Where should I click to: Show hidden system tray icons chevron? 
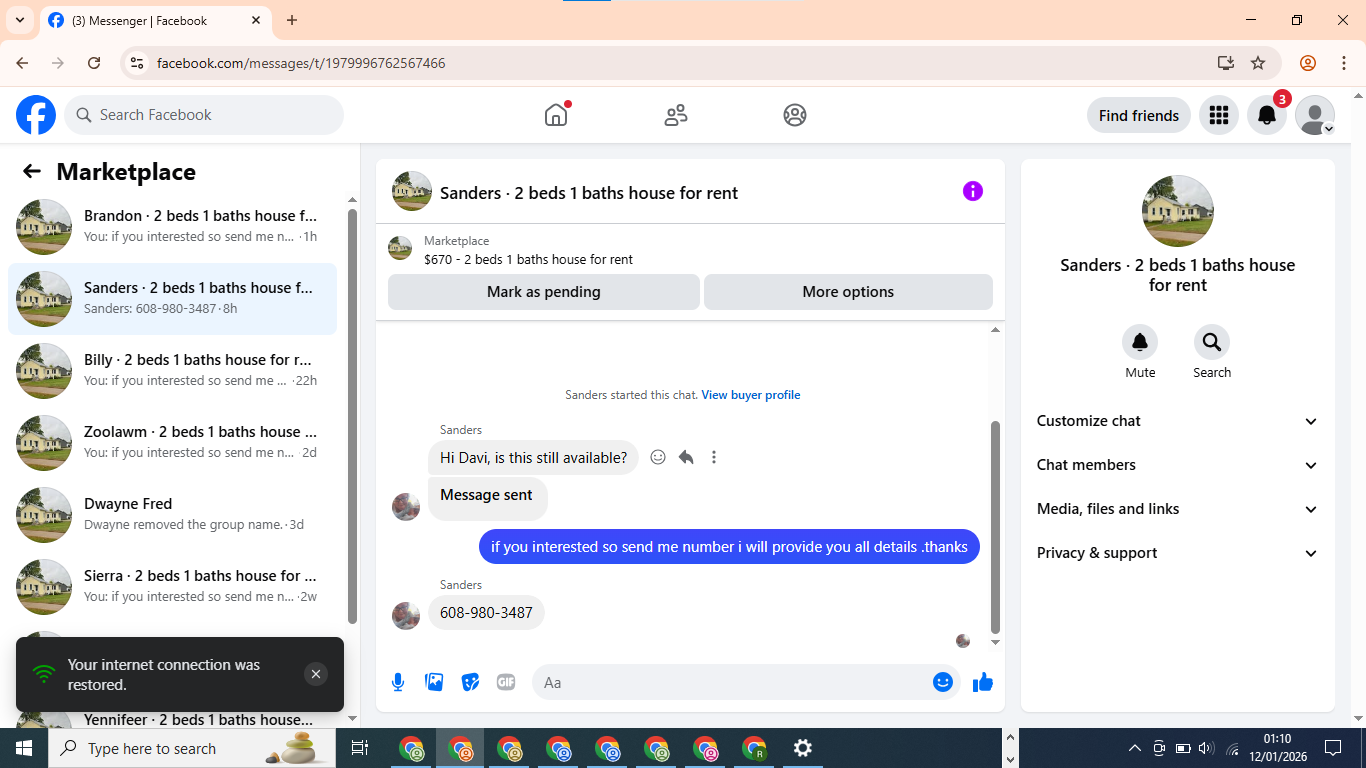[x=1135, y=748]
